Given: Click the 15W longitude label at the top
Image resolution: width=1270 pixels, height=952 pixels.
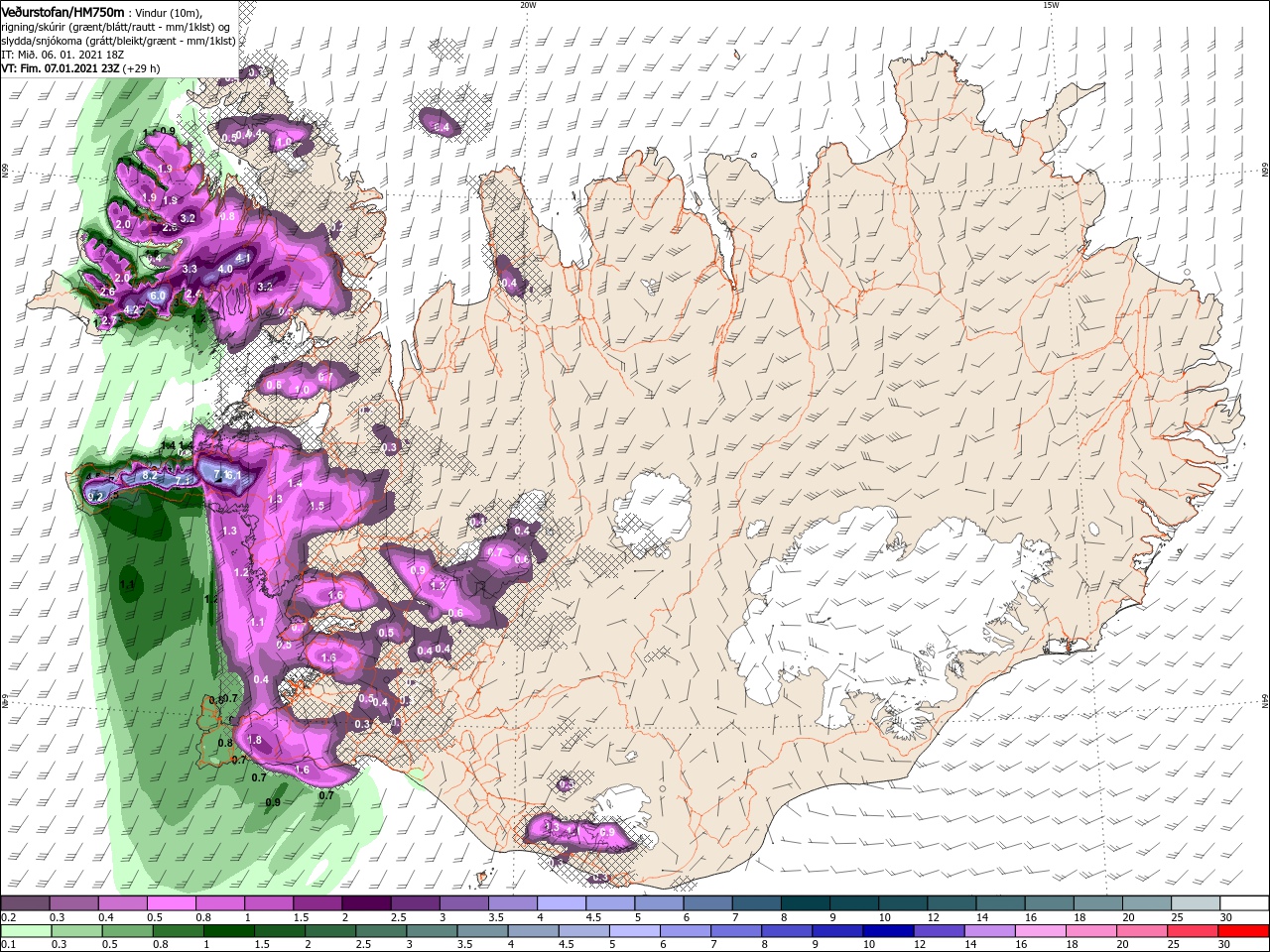Looking at the screenshot, I should (1051, 5).
